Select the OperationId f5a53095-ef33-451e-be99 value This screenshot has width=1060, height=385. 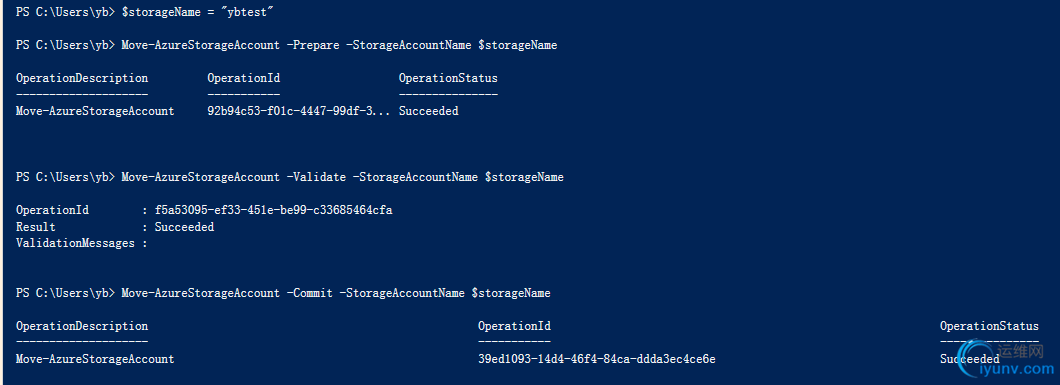coord(274,210)
